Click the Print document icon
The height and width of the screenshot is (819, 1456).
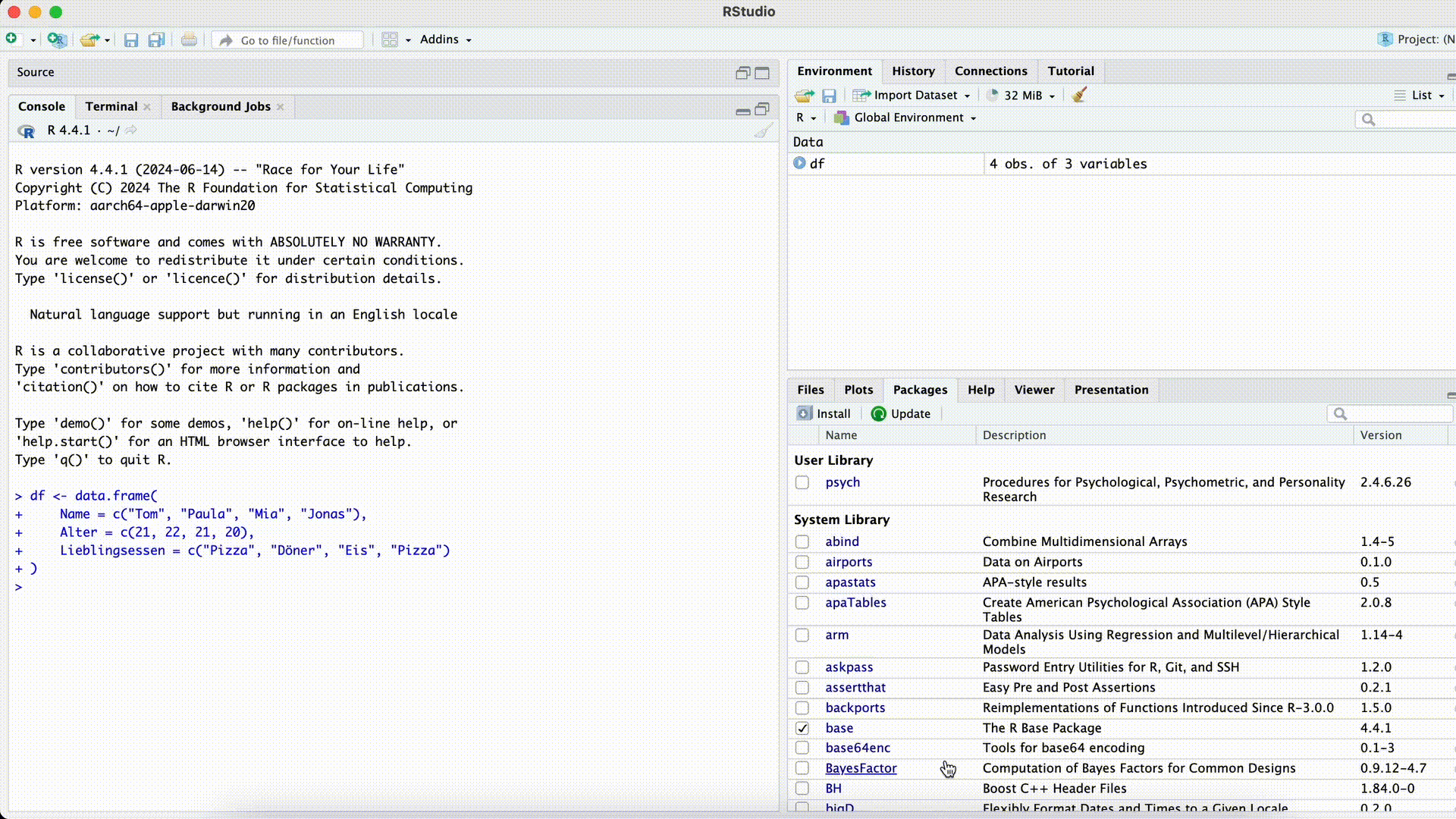pos(189,40)
